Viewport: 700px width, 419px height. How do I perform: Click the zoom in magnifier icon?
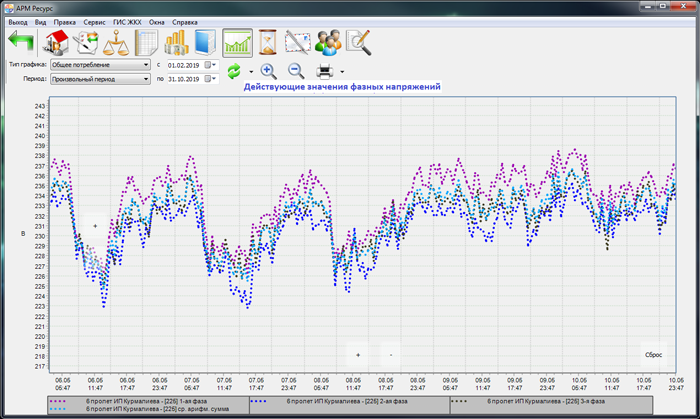pos(268,71)
